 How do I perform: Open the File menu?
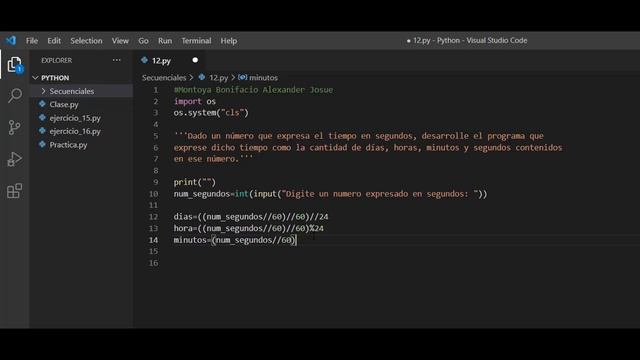tap(32, 41)
